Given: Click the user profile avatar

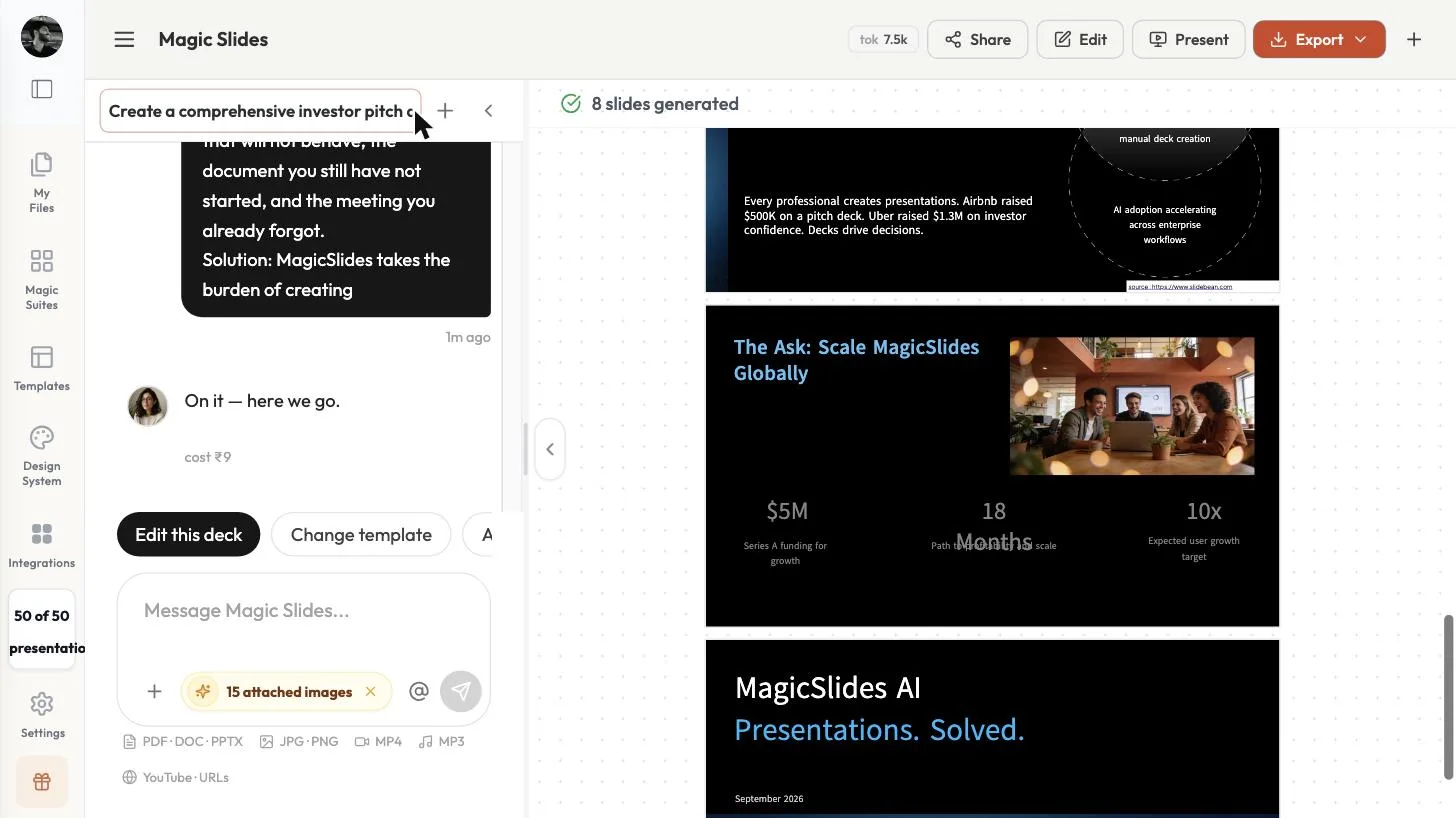Looking at the screenshot, I should coord(42,37).
